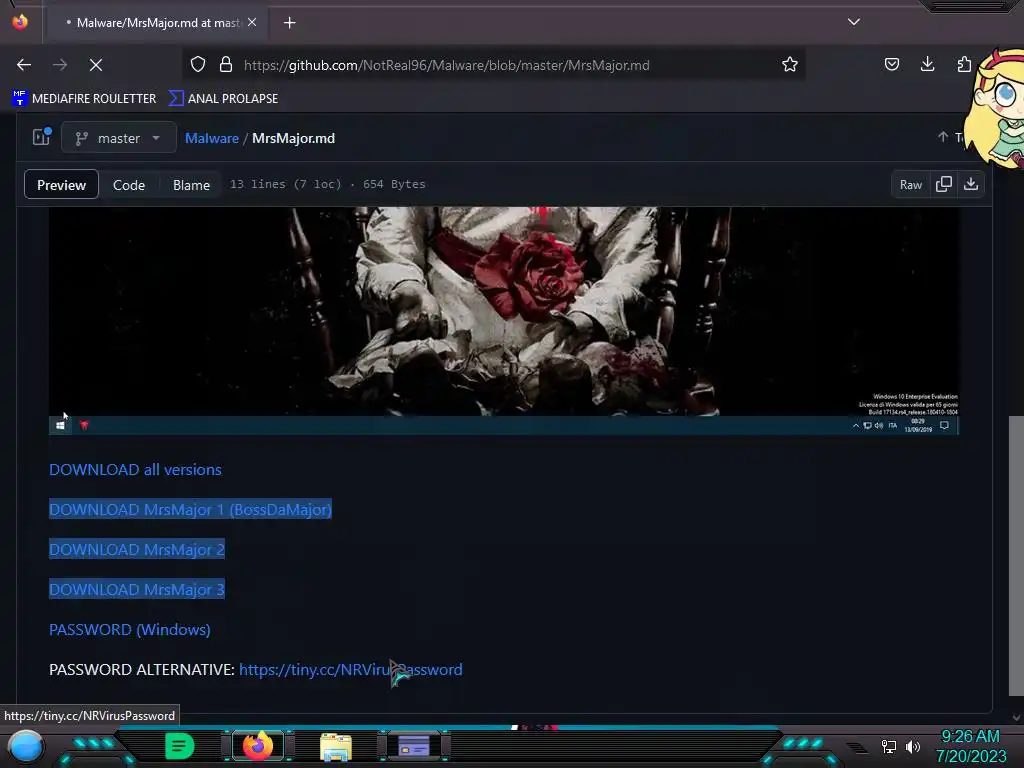
Task: Open the purple window app taskbar icon
Action: pyautogui.click(x=414, y=746)
